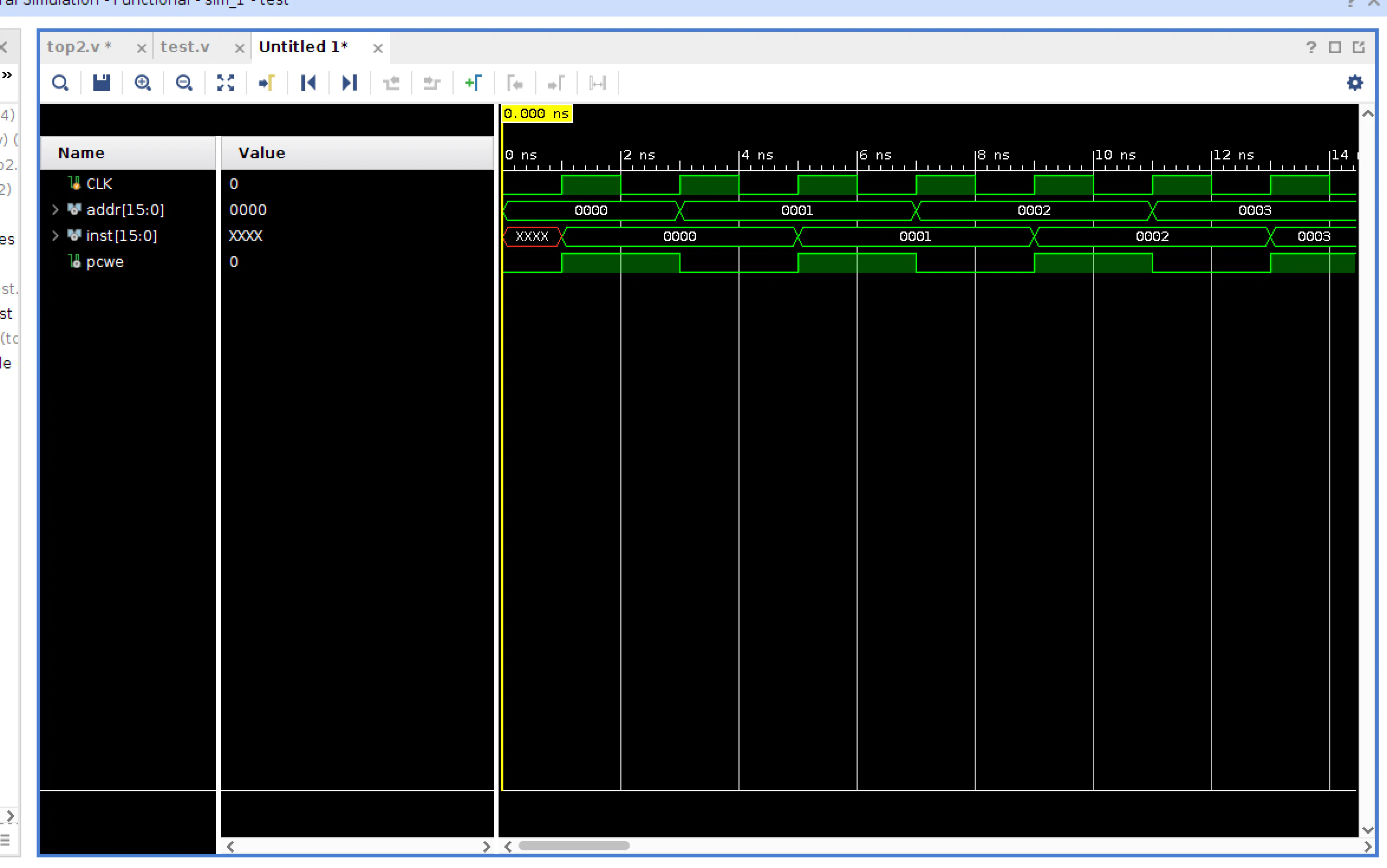1387x868 pixels.
Task: Switch to the top2.v tab
Action: tap(79, 47)
